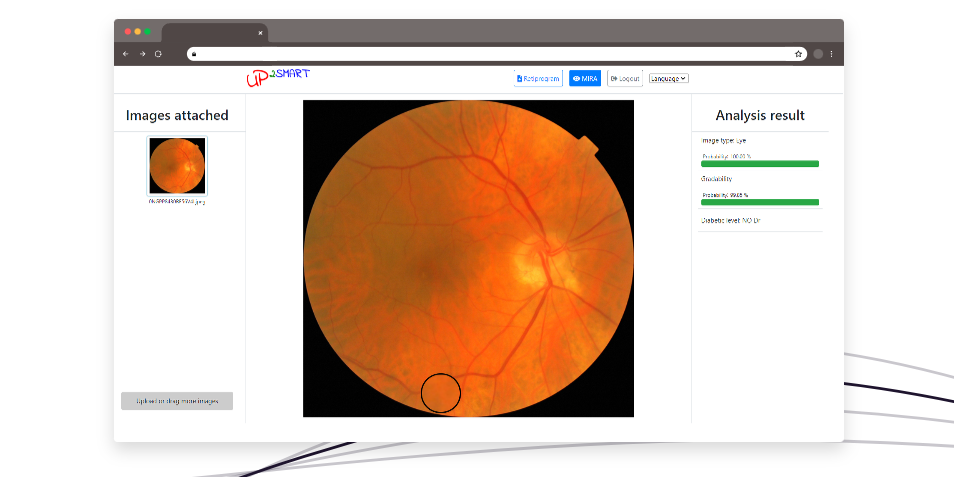Viewport: 954px width, 477px height.
Task: Log out using the Logout button
Action: tap(625, 78)
